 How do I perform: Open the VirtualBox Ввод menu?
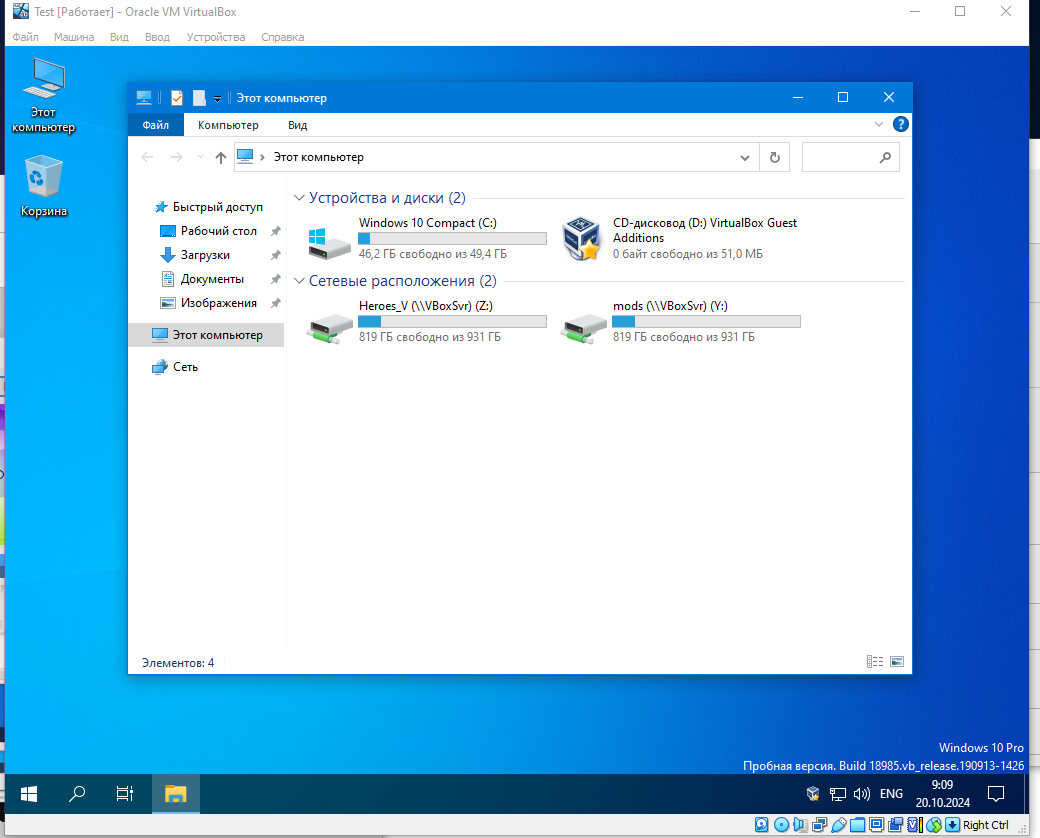(x=157, y=37)
